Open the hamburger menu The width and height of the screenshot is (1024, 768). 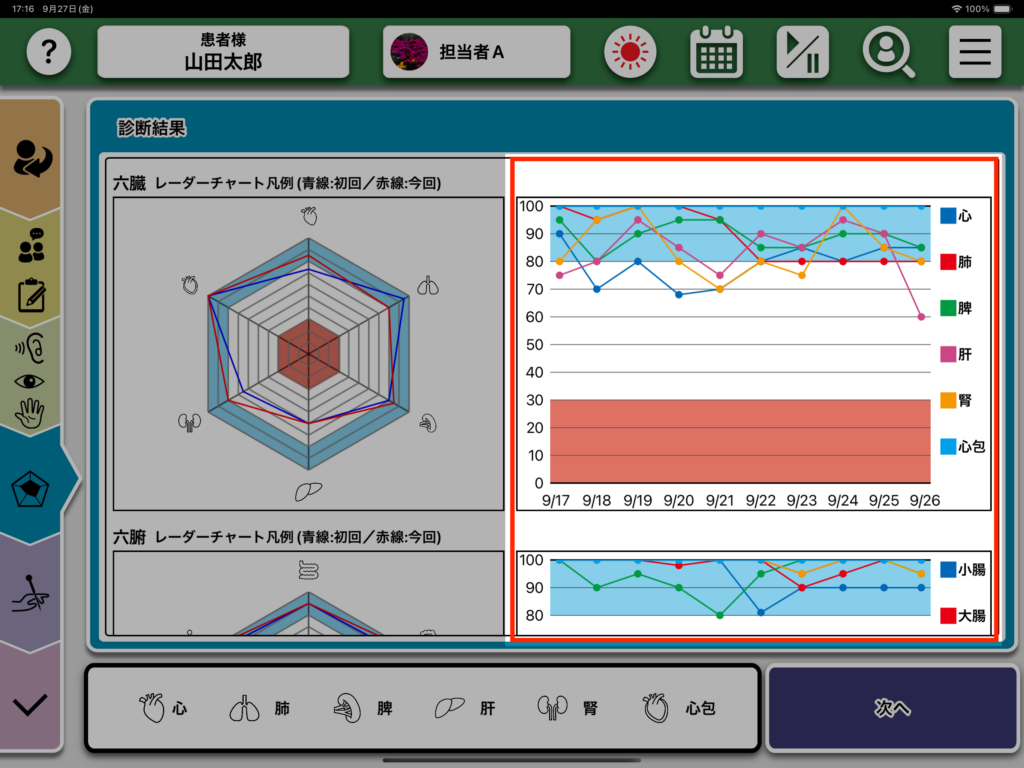(974, 52)
